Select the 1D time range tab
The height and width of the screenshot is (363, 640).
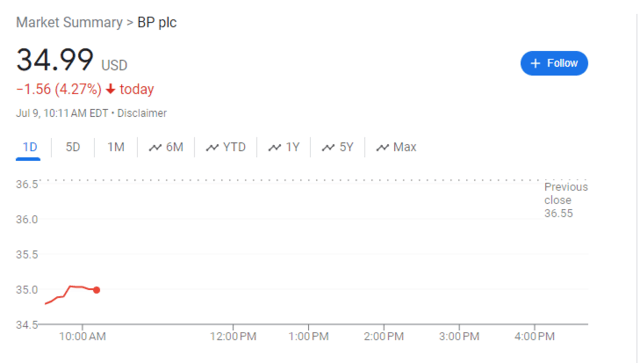tap(29, 147)
